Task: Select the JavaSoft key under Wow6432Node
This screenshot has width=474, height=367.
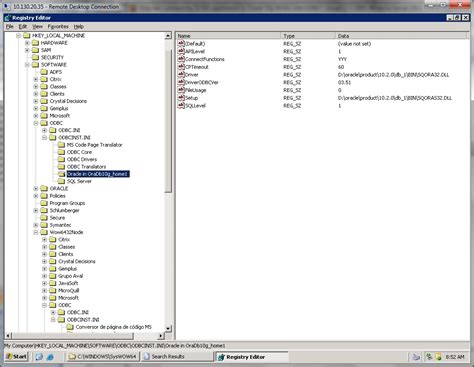Action: pyautogui.click(x=68, y=283)
